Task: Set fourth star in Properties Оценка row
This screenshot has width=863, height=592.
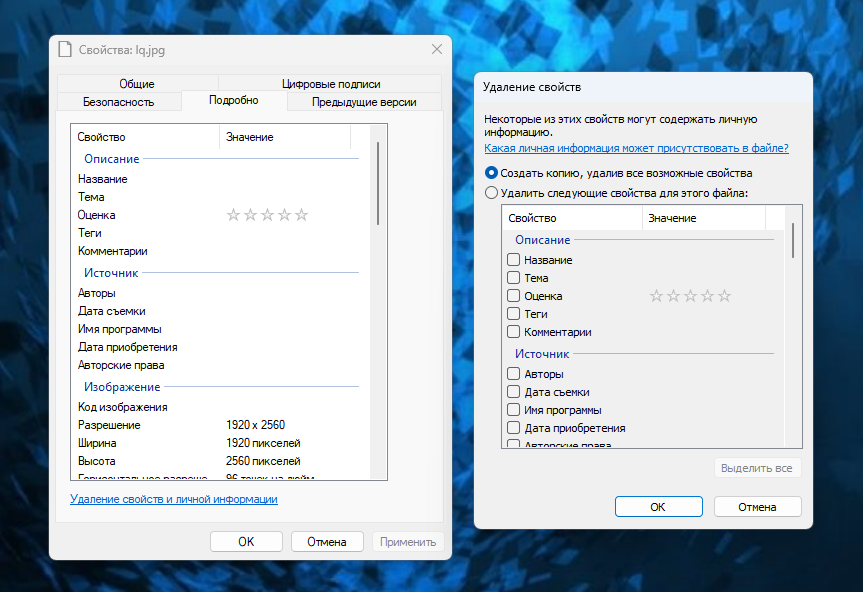Action: (x=285, y=215)
